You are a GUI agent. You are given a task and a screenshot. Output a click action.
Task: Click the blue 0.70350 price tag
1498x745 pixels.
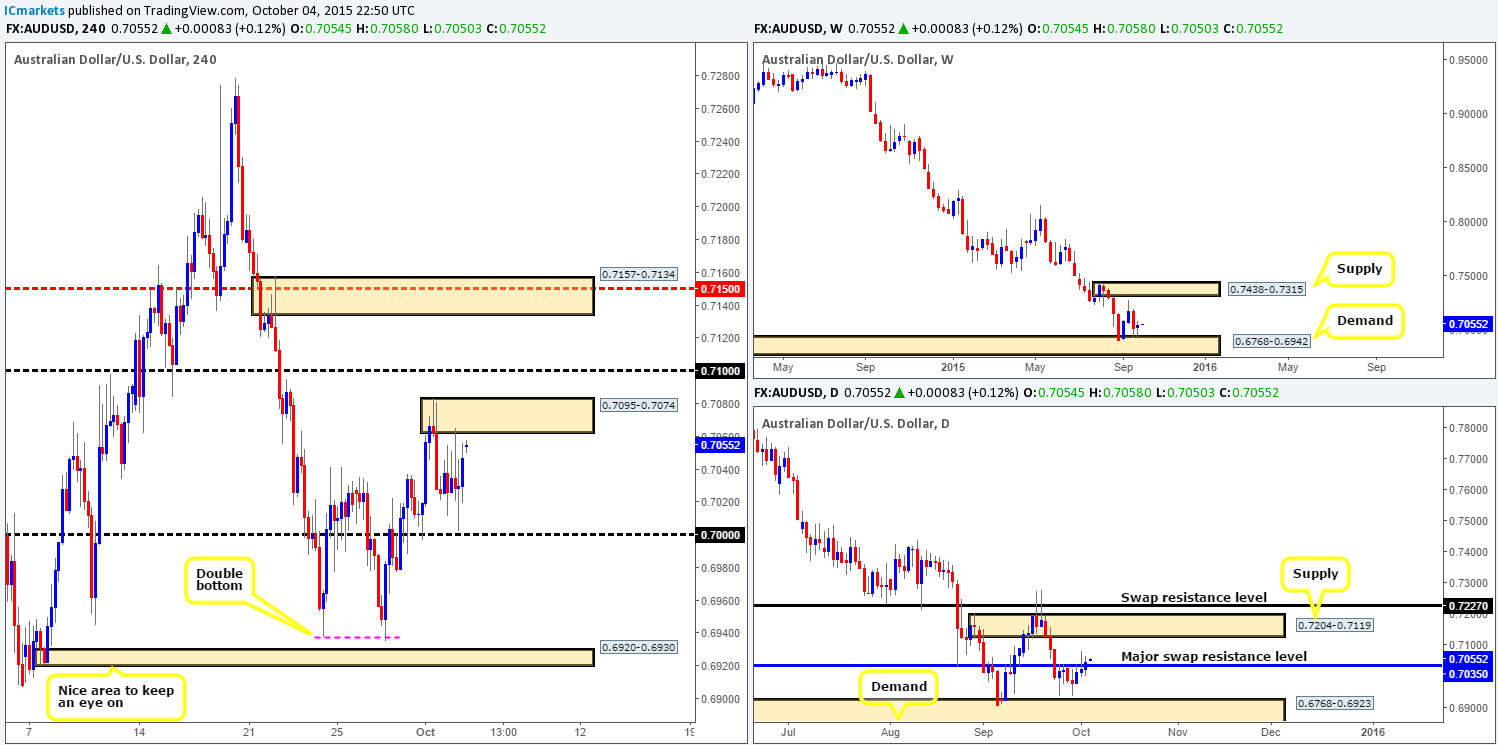[1468, 675]
